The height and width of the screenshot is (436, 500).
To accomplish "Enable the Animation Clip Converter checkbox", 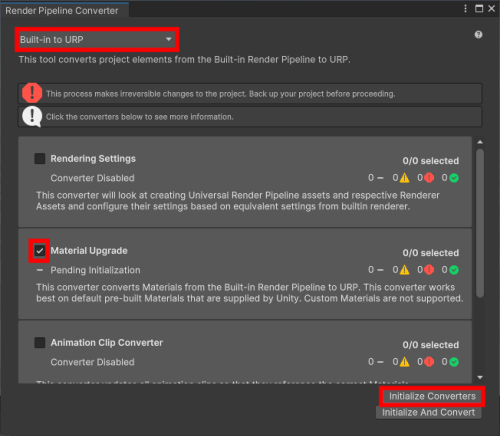I will coord(40,343).
